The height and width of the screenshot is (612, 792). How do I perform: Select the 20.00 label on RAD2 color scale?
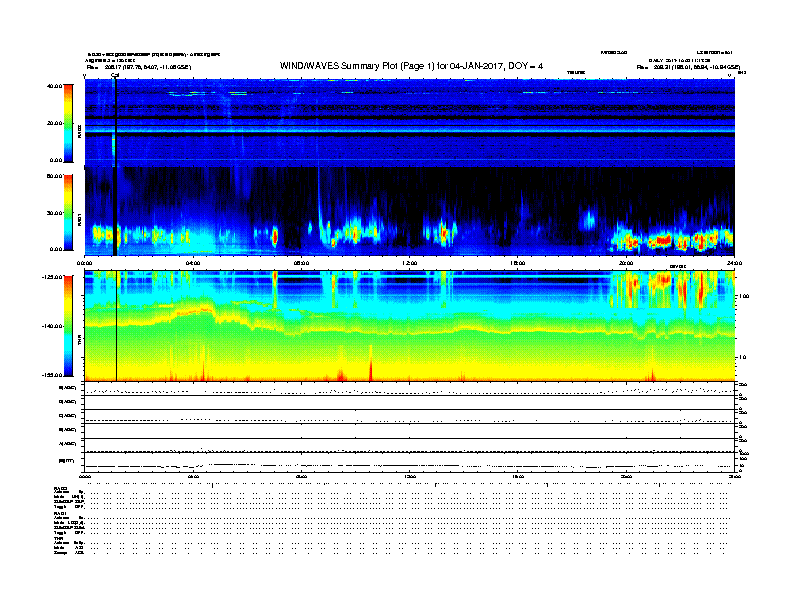coord(54,123)
